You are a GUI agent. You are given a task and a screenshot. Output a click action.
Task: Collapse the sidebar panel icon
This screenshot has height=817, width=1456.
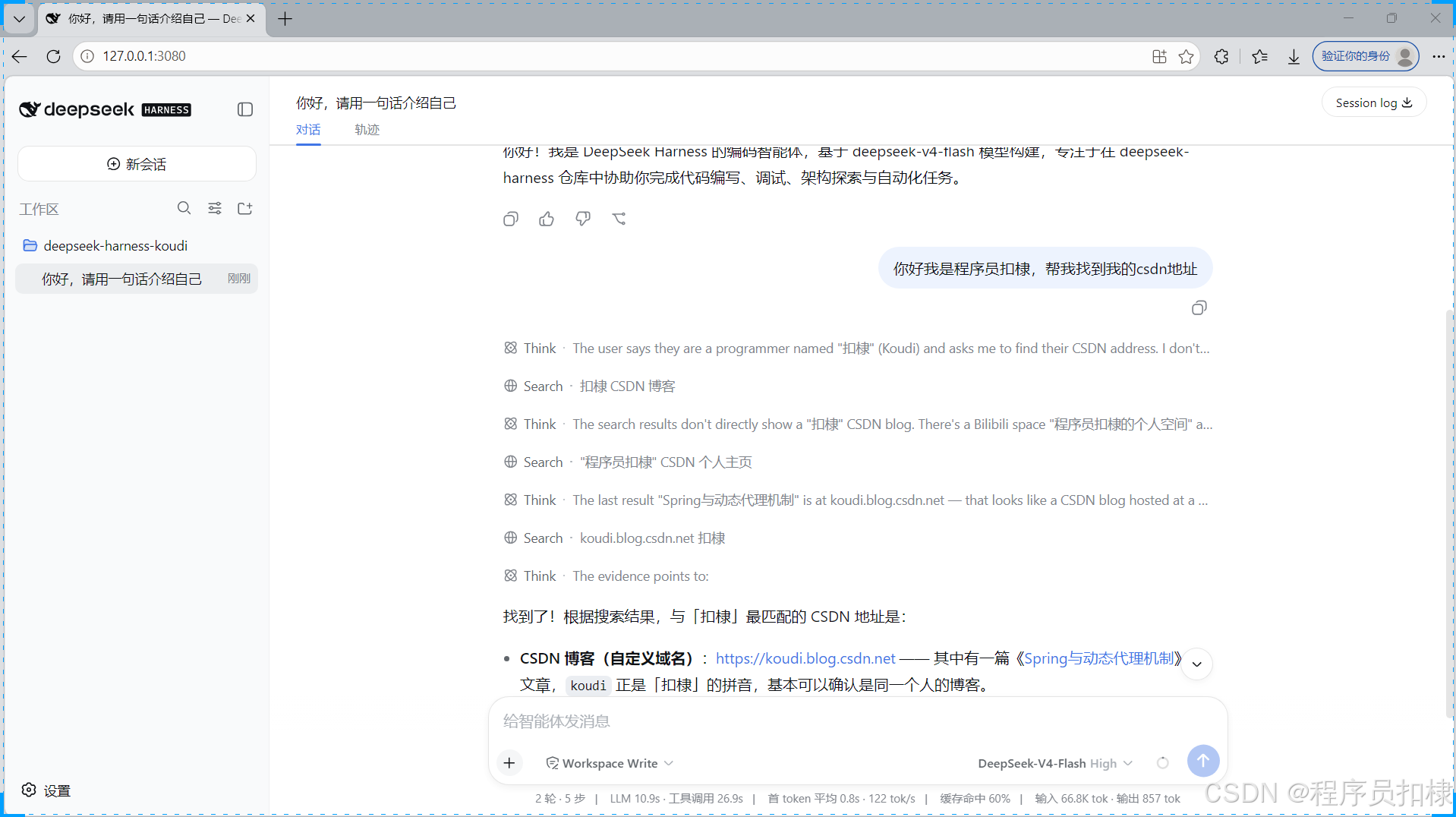pyautogui.click(x=244, y=109)
